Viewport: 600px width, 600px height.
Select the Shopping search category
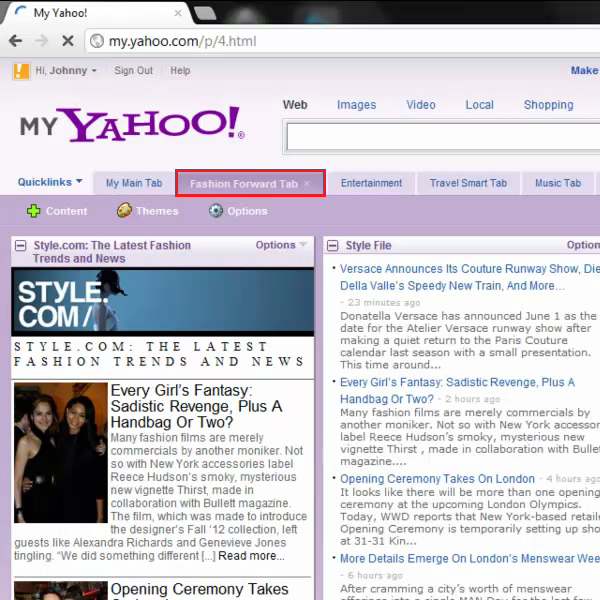549,105
